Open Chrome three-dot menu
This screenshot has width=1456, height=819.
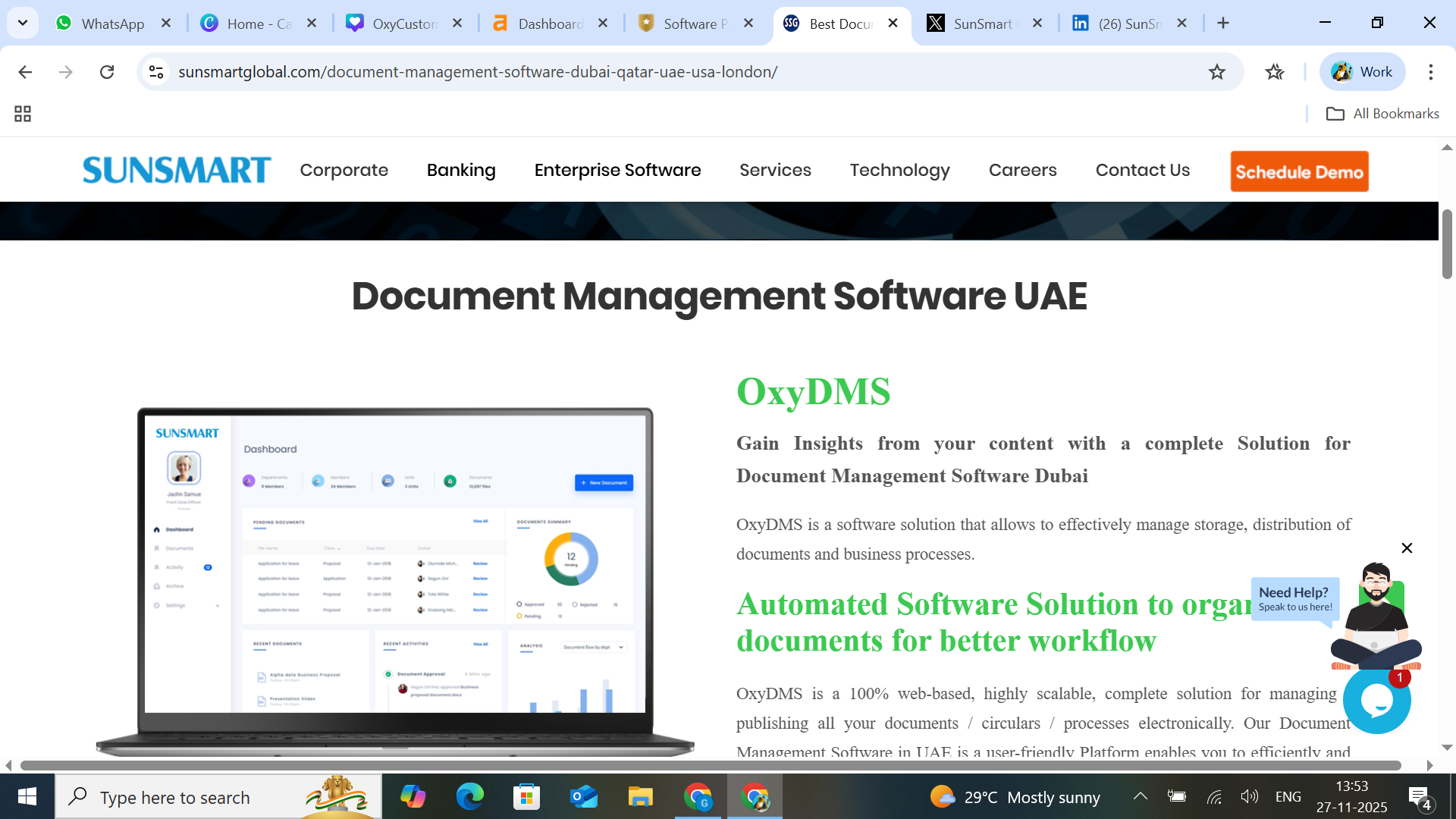pos(1431,72)
